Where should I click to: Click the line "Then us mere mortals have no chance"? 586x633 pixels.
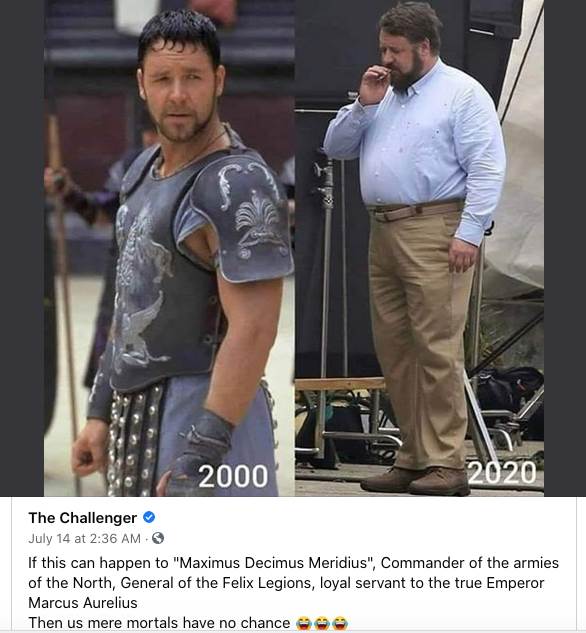[x=159, y=623]
